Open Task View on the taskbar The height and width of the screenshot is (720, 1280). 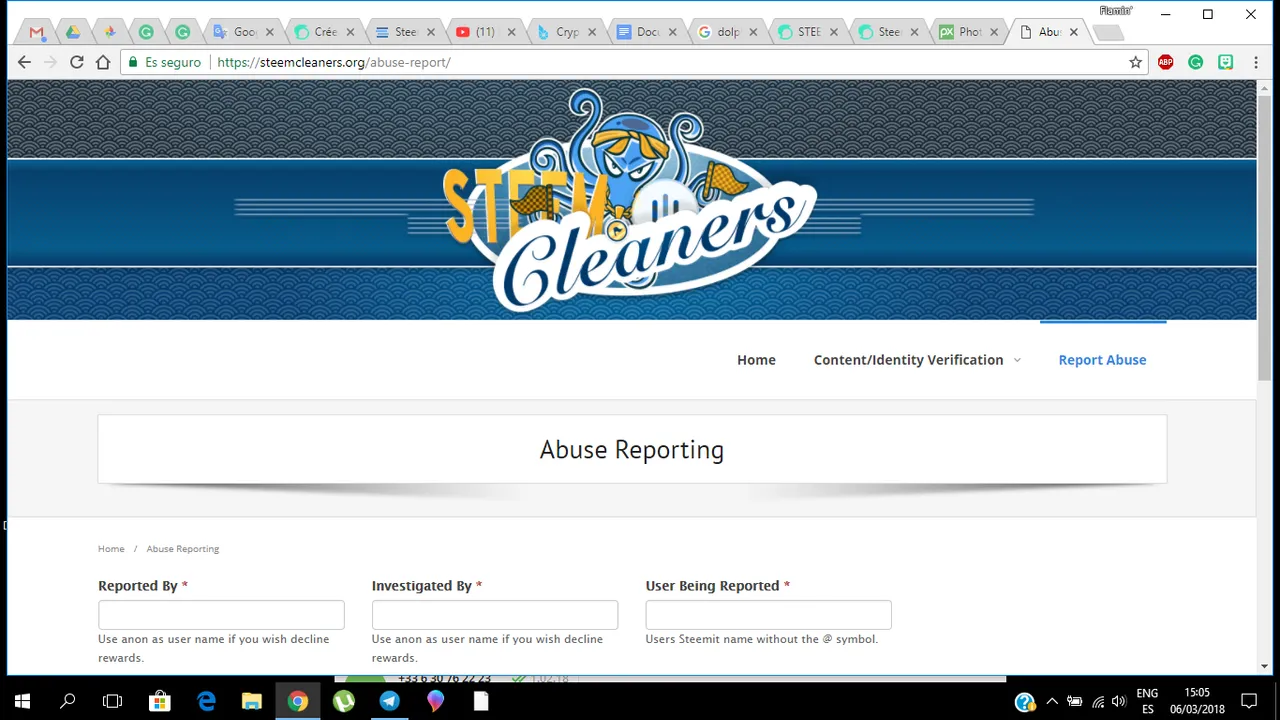tap(113, 702)
